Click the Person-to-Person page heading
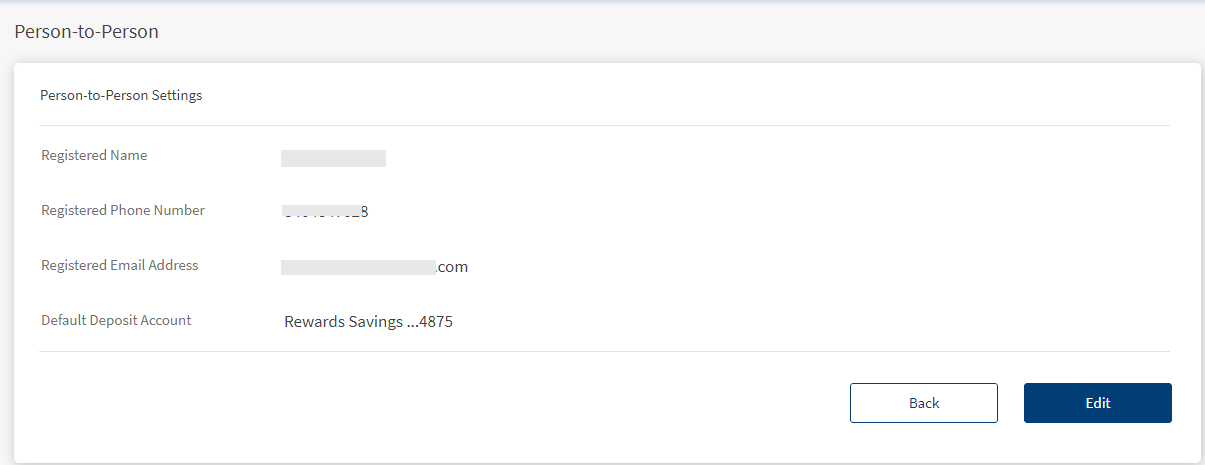 tap(86, 32)
